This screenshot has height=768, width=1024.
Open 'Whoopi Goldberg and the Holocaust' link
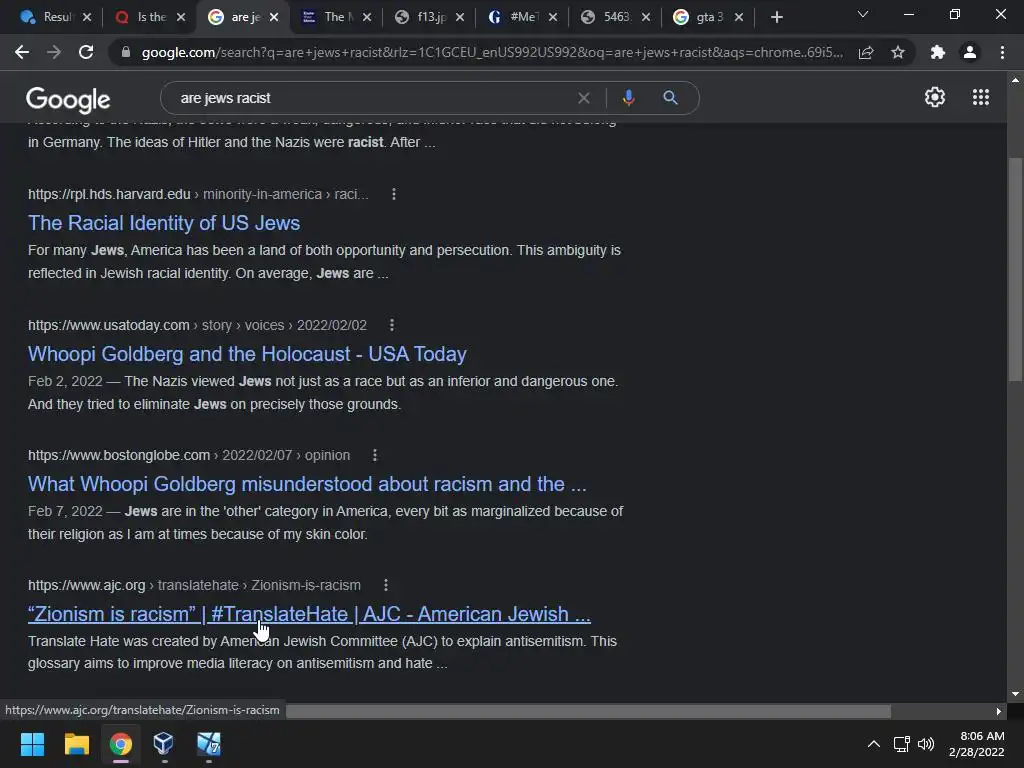pyautogui.click(x=247, y=354)
